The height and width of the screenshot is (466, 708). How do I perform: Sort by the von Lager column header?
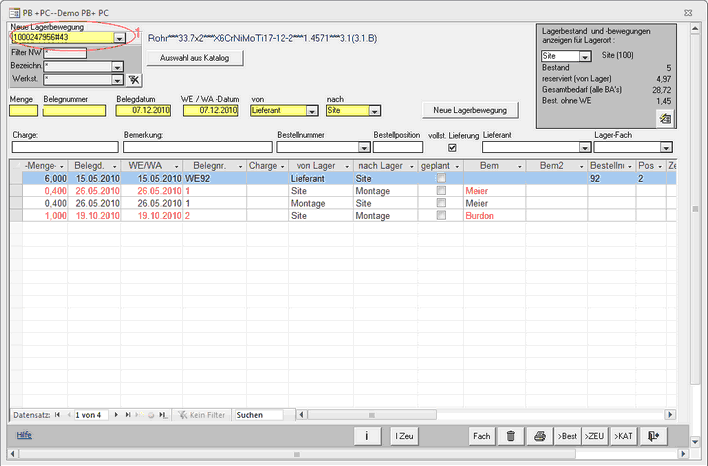point(317,165)
